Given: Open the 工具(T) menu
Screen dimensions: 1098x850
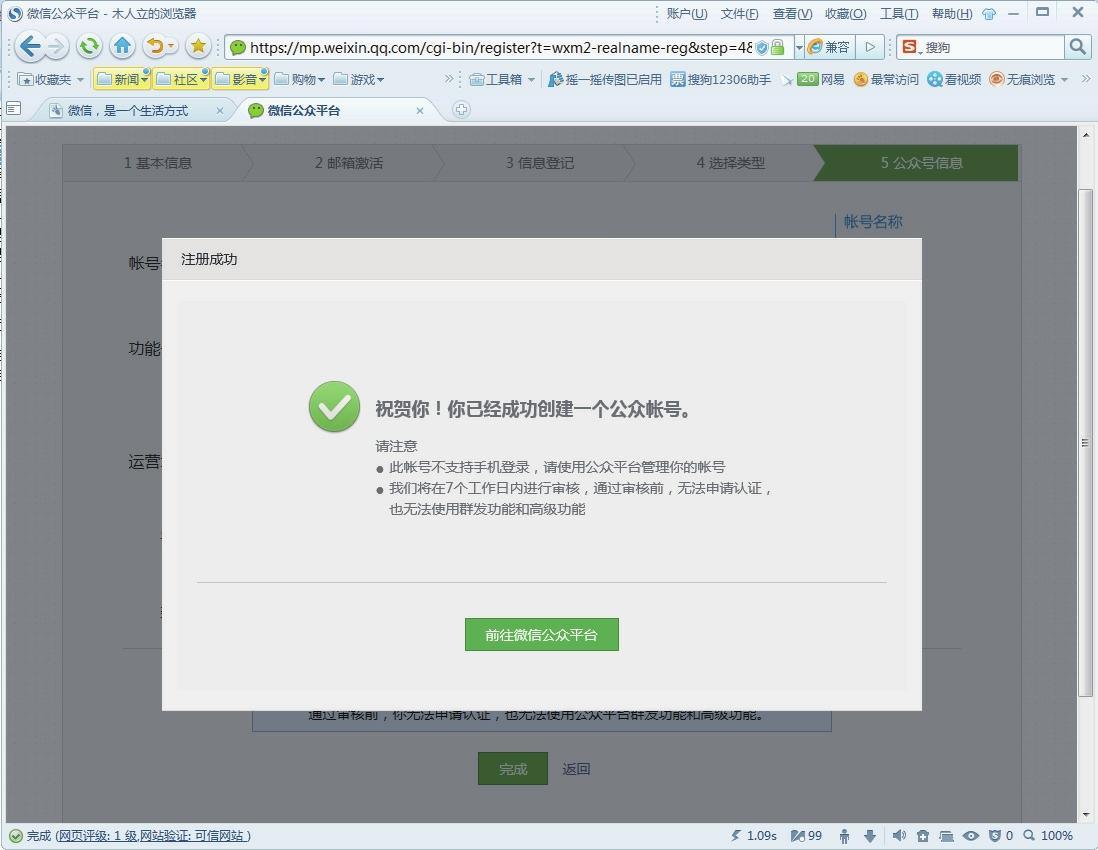Looking at the screenshot, I should [898, 14].
